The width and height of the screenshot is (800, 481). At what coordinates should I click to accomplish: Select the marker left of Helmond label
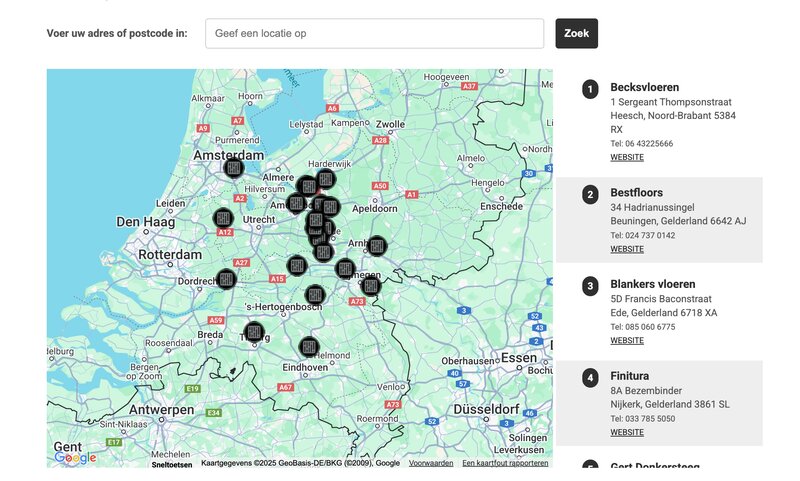tap(308, 347)
